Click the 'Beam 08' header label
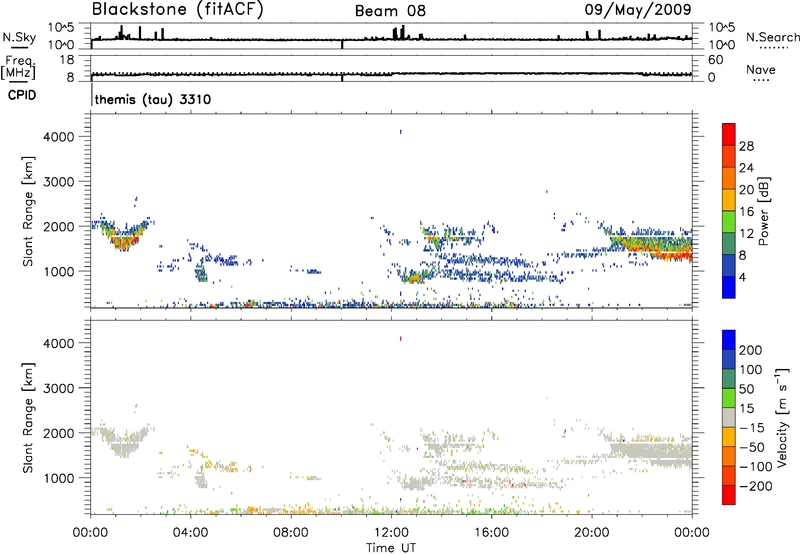The width and height of the screenshot is (800, 554). point(390,11)
